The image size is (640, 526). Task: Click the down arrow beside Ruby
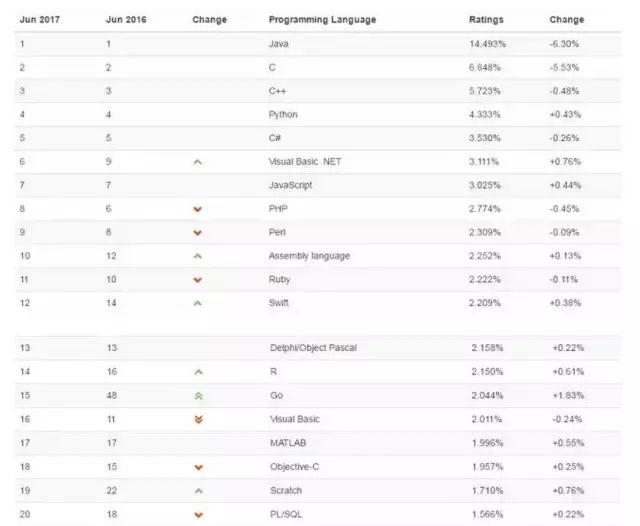coord(198,280)
